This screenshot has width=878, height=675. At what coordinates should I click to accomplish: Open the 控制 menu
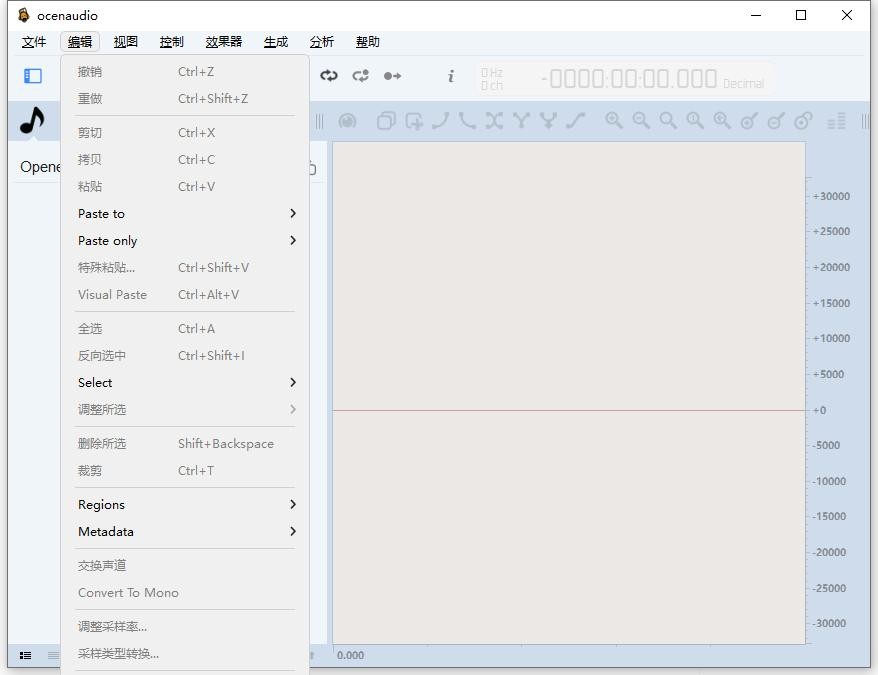pyautogui.click(x=171, y=42)
